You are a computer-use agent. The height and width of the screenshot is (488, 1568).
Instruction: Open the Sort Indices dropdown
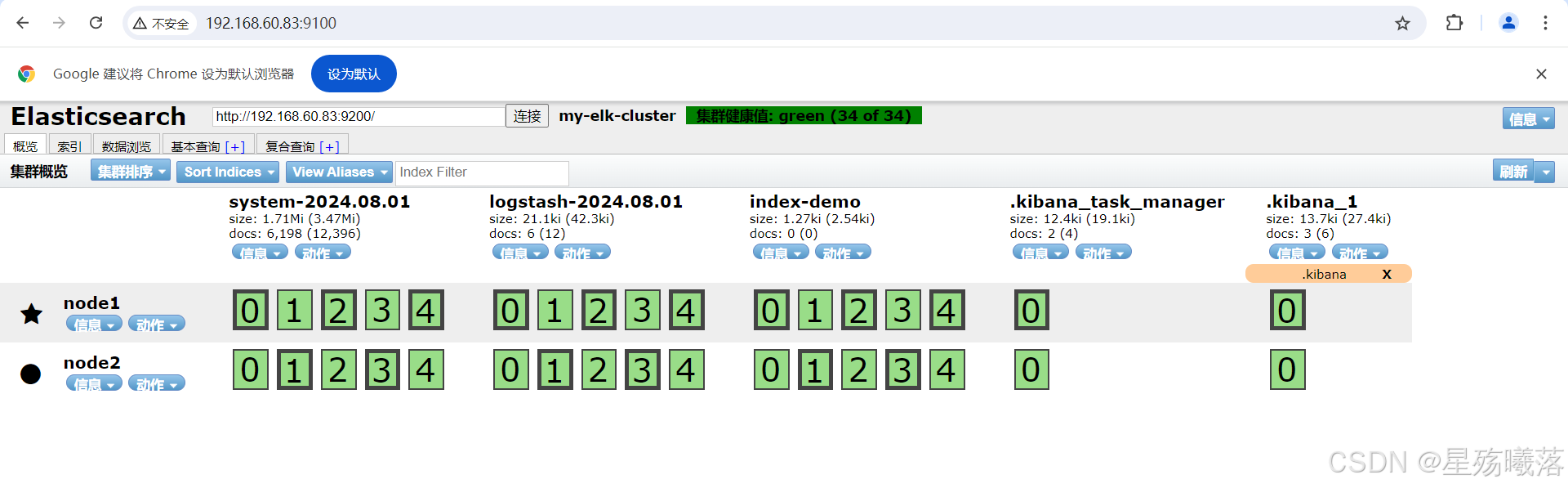pos(228,172)
